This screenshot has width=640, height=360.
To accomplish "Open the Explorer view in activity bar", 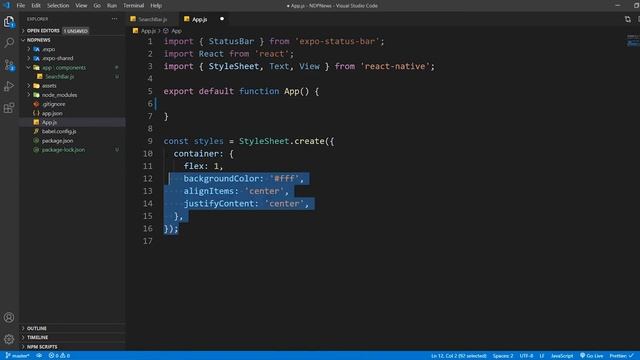I will pyautogui.click(x=9, y=21).
